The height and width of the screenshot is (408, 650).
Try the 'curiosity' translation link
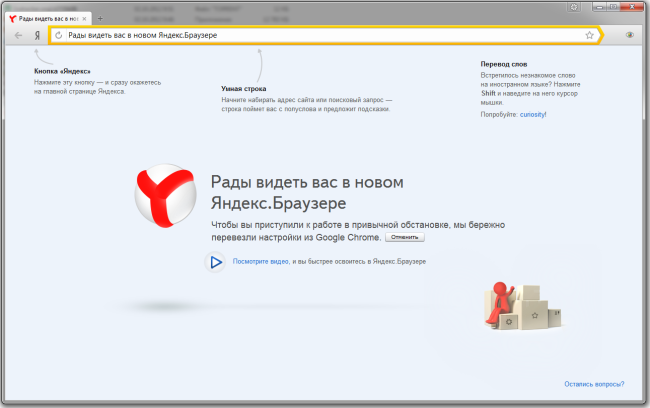click(532, 114)
